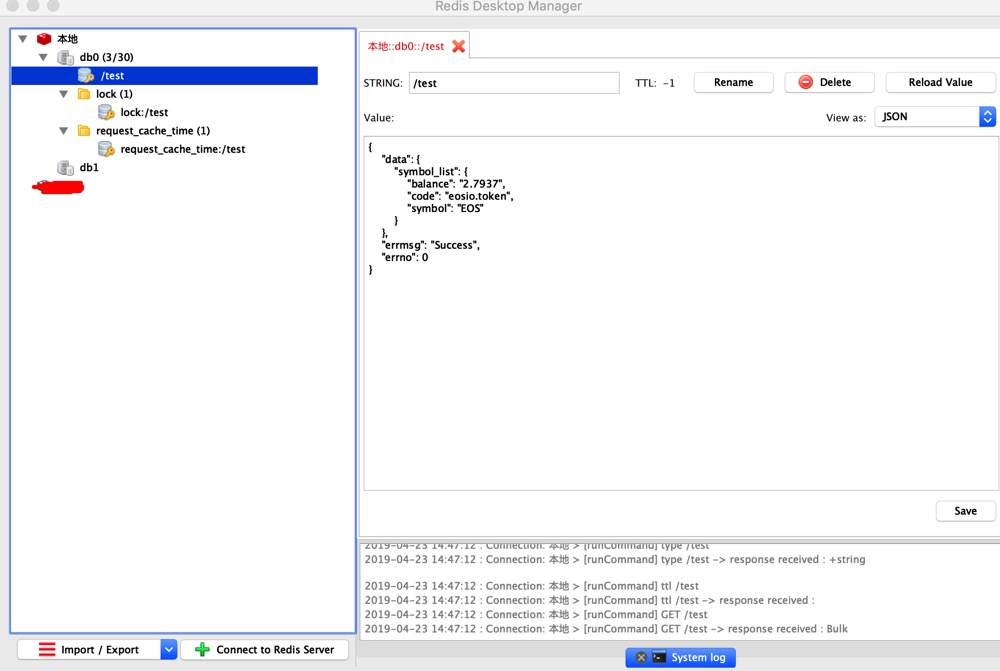Select the request_cache_time:/test key

point(183,149)
